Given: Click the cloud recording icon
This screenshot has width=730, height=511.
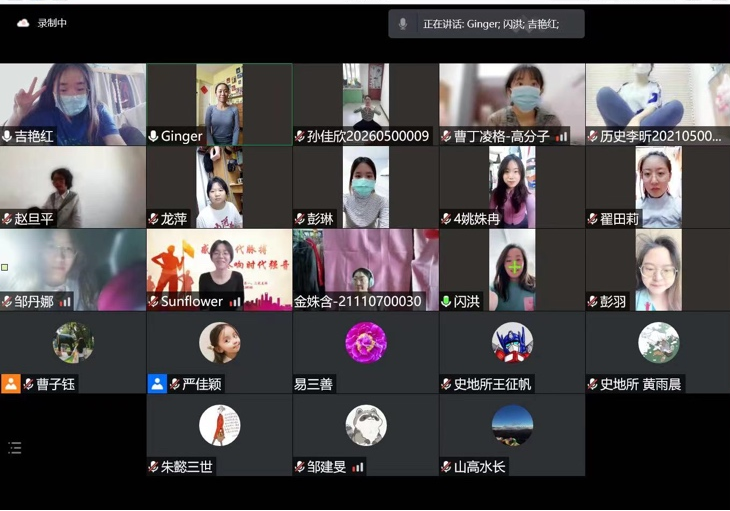Looking at the screenshot, I should point(23,23).
